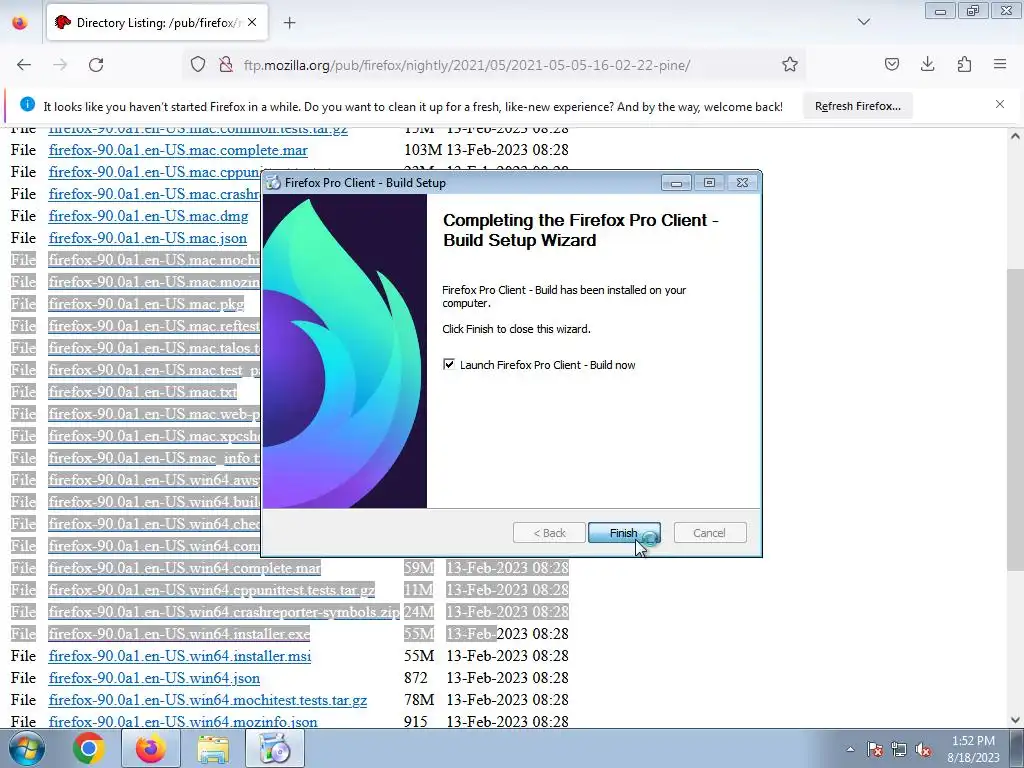
Task: Open firefox-90.0a1.en-US.win64.mozinfo.json link
Action: [x=183, y=722]
